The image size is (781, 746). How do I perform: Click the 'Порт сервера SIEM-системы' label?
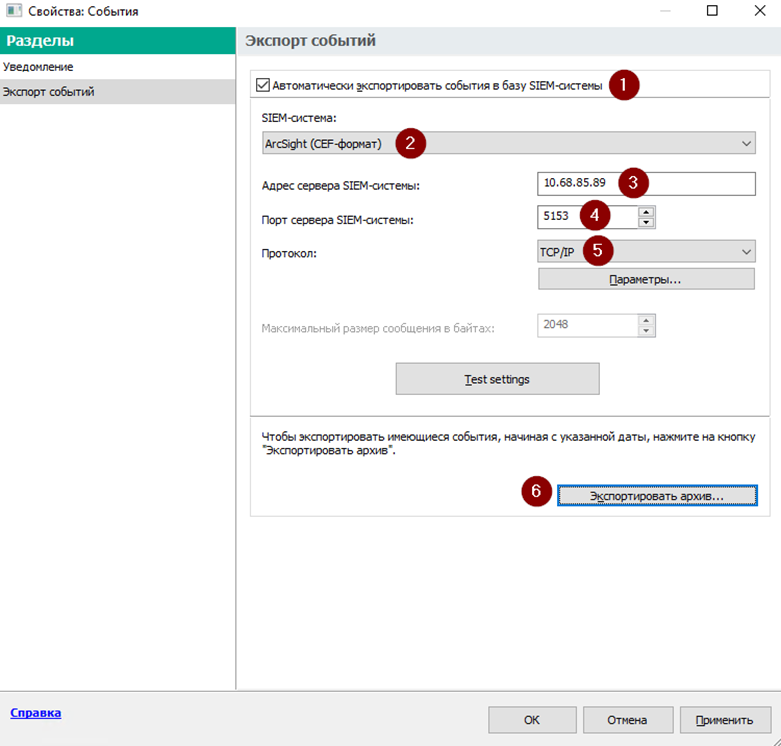[337, 220]
